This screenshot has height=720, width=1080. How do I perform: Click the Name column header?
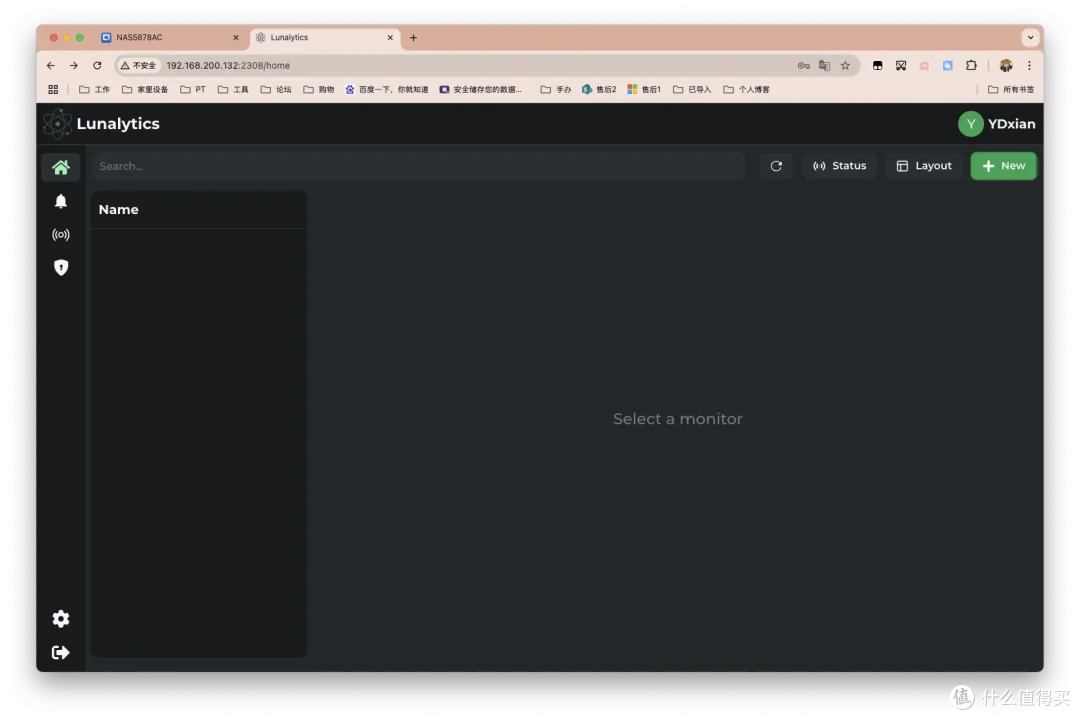click(118, 209)
